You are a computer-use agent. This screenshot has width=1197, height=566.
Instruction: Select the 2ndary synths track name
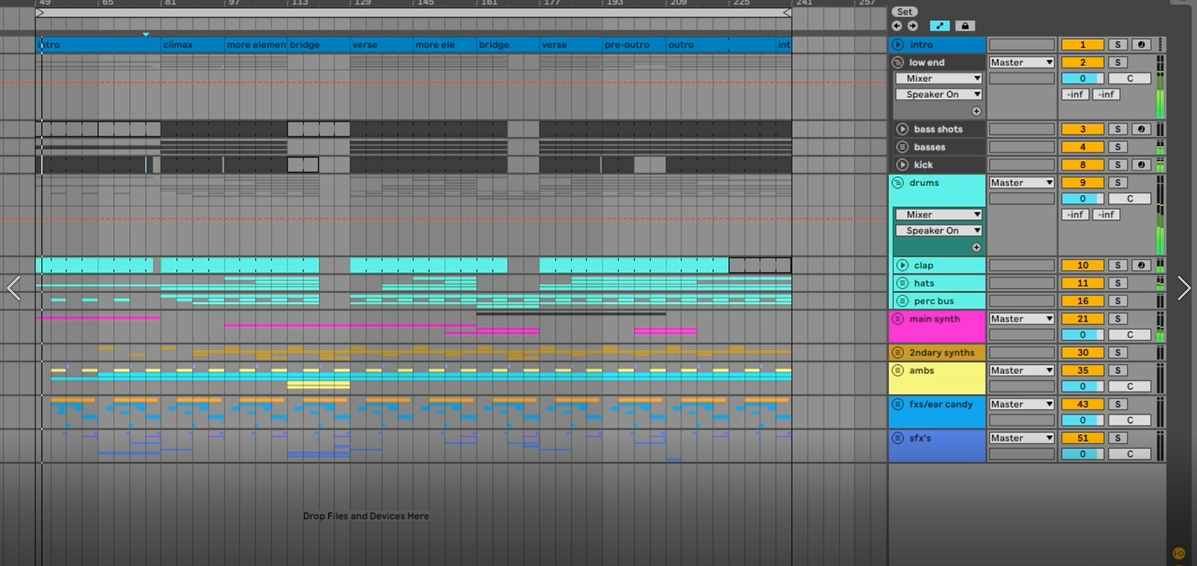point(942,353)
